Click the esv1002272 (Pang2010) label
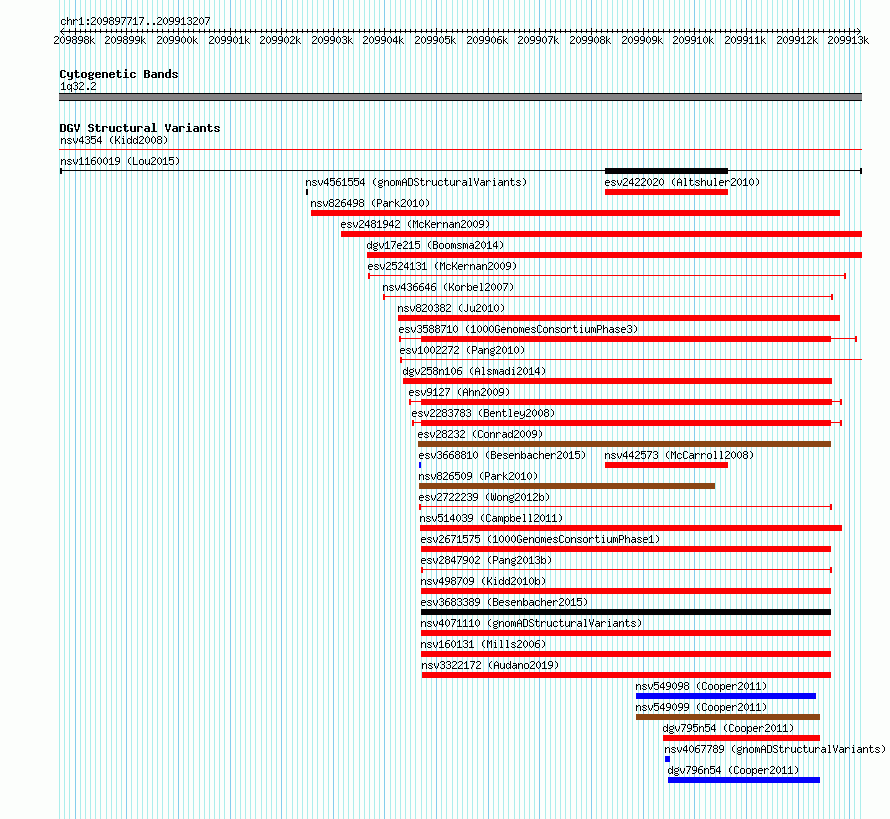This screenshot has width=890, height=819. pyautogui.click(x=462, y=350)
